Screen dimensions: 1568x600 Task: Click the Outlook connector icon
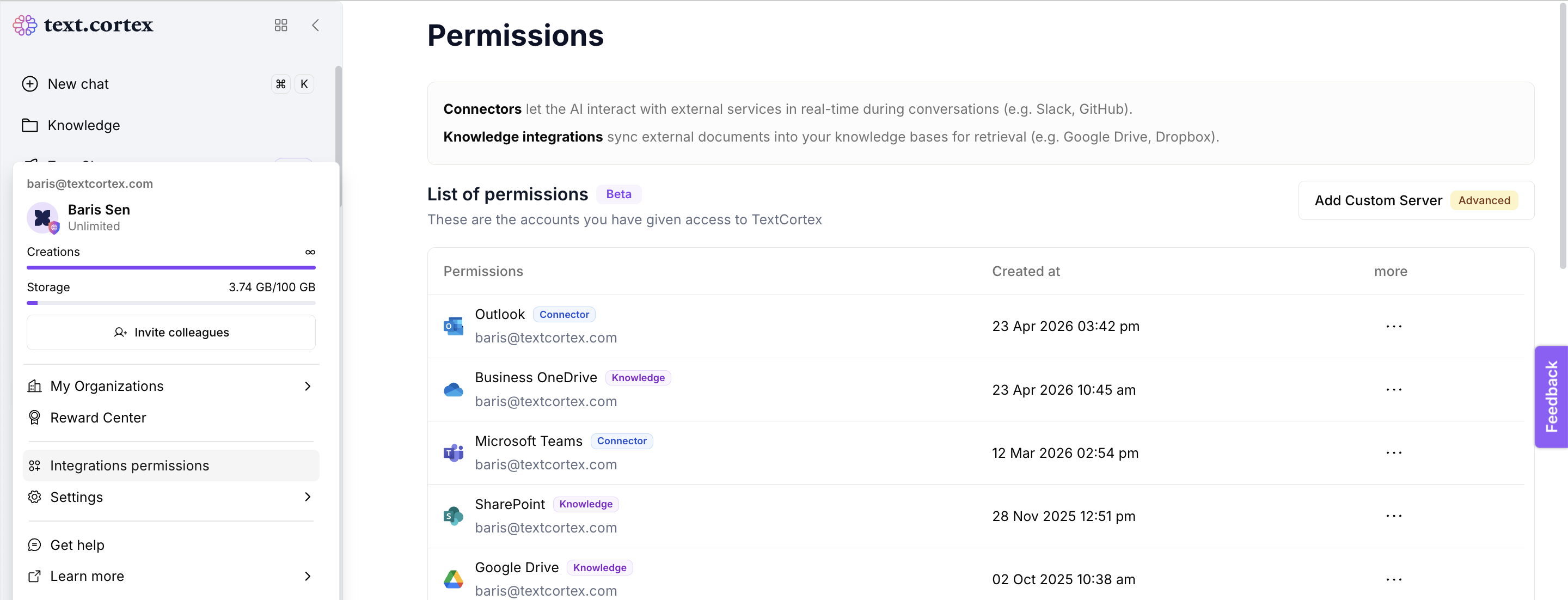click(x=453, y=326)
